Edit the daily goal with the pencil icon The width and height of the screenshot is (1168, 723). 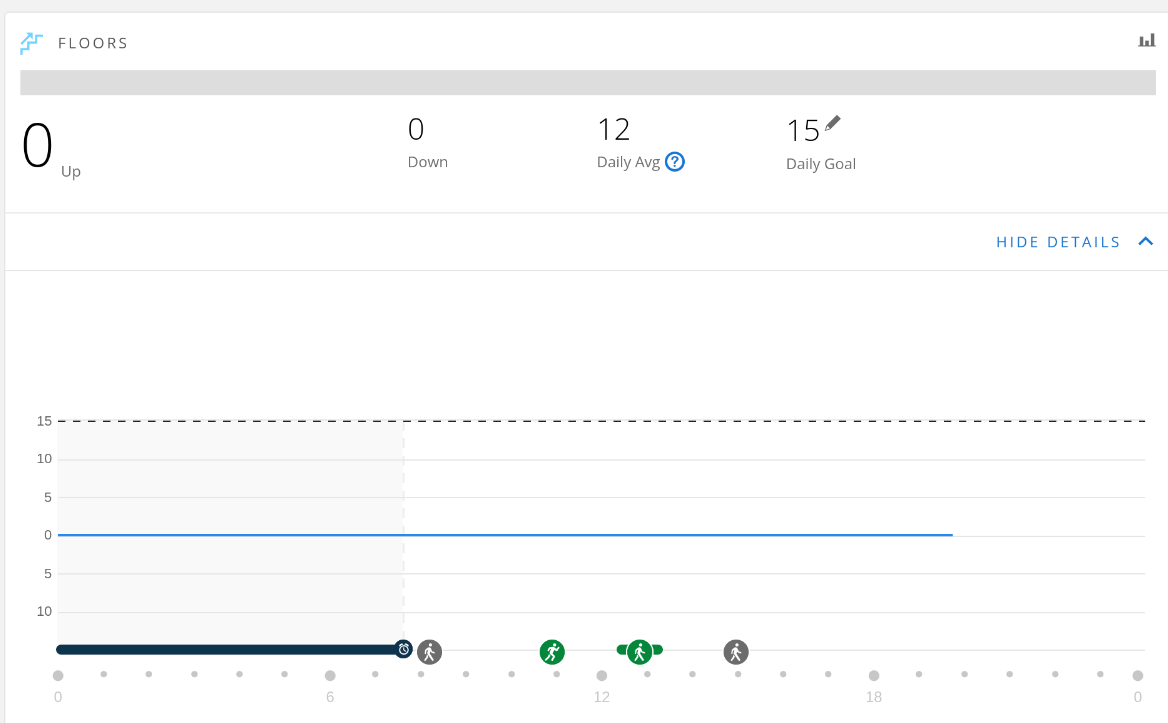(833, 123)
